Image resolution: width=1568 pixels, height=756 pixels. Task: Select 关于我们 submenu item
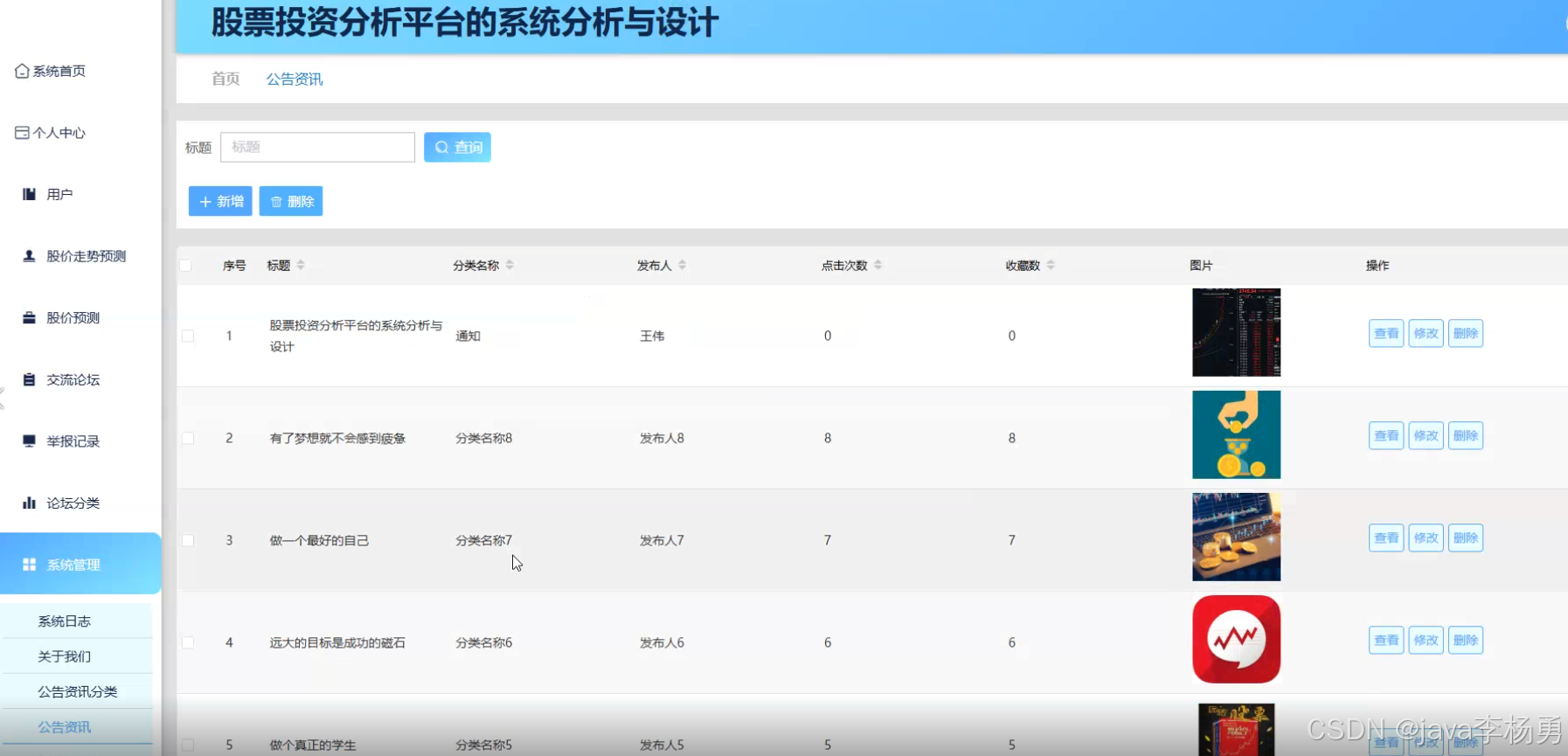[77, 656]
